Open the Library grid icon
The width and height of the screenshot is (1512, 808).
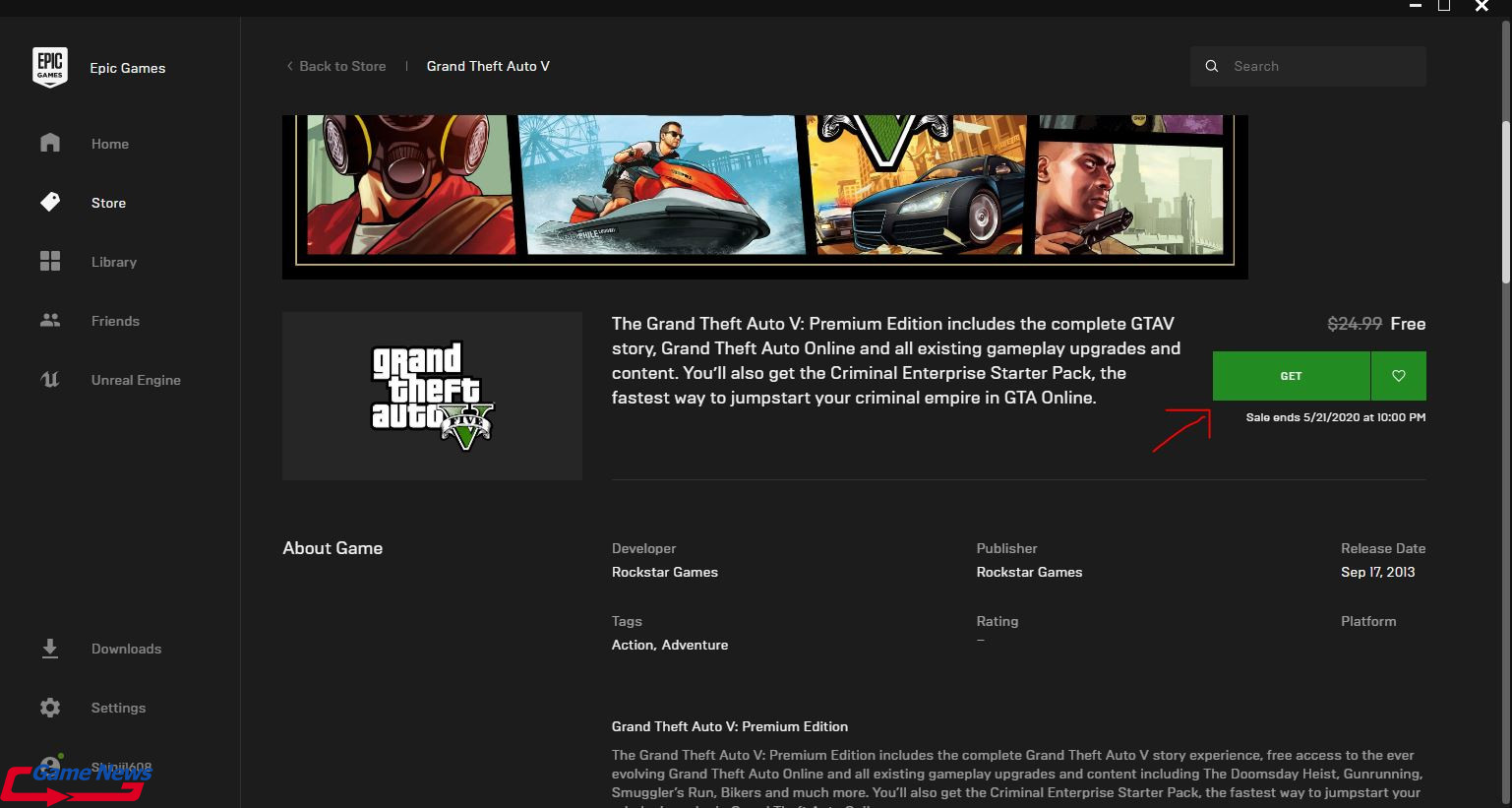pyautogui.click(x=50, y=262)
